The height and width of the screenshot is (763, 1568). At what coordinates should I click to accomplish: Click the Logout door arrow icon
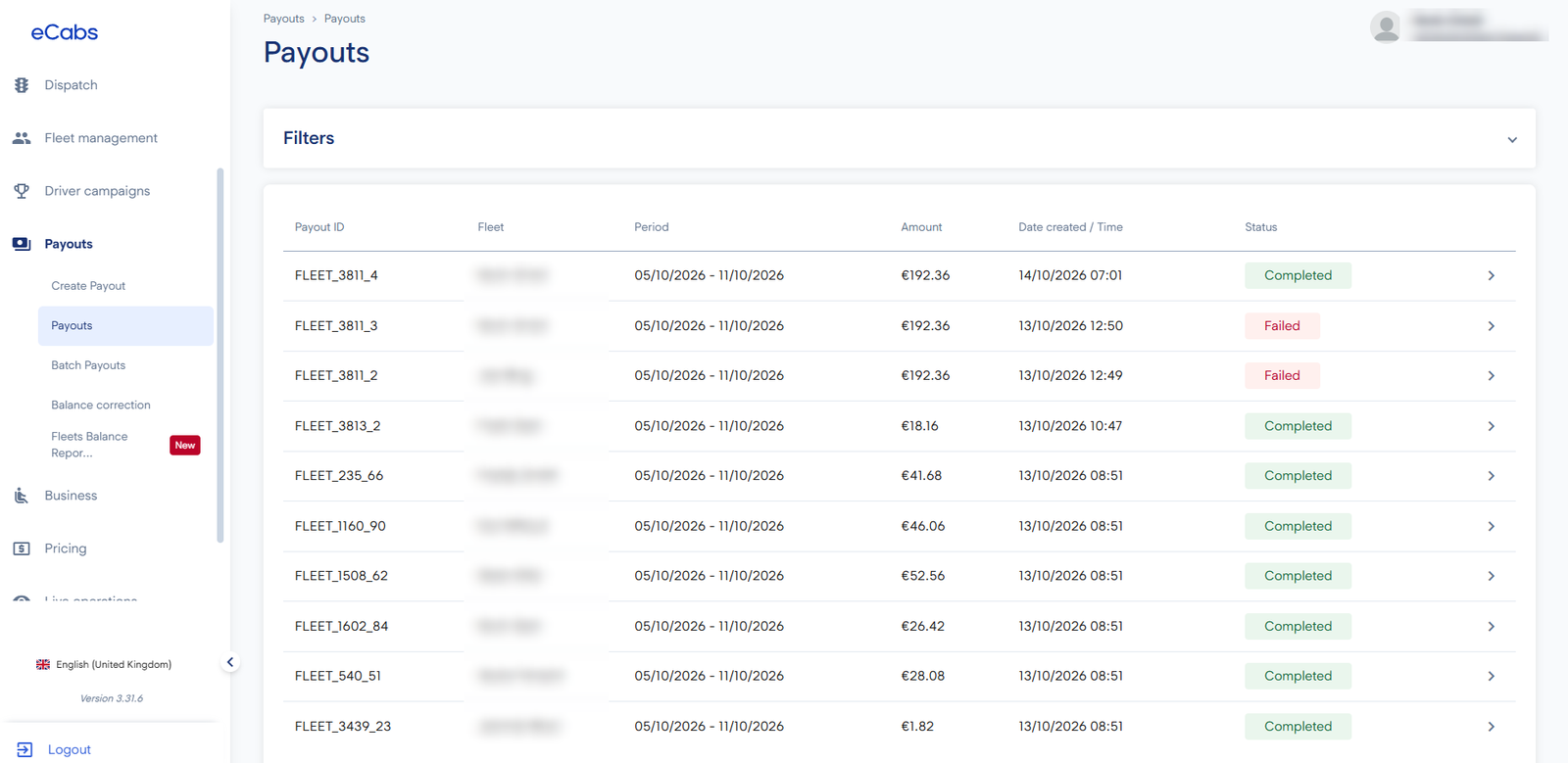(24, 749)
